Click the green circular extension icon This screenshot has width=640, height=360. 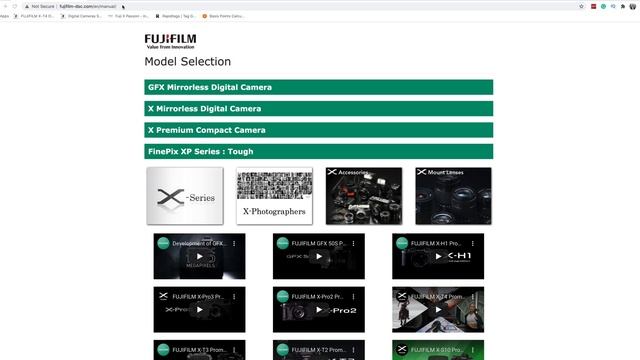(x=603, y=6)
